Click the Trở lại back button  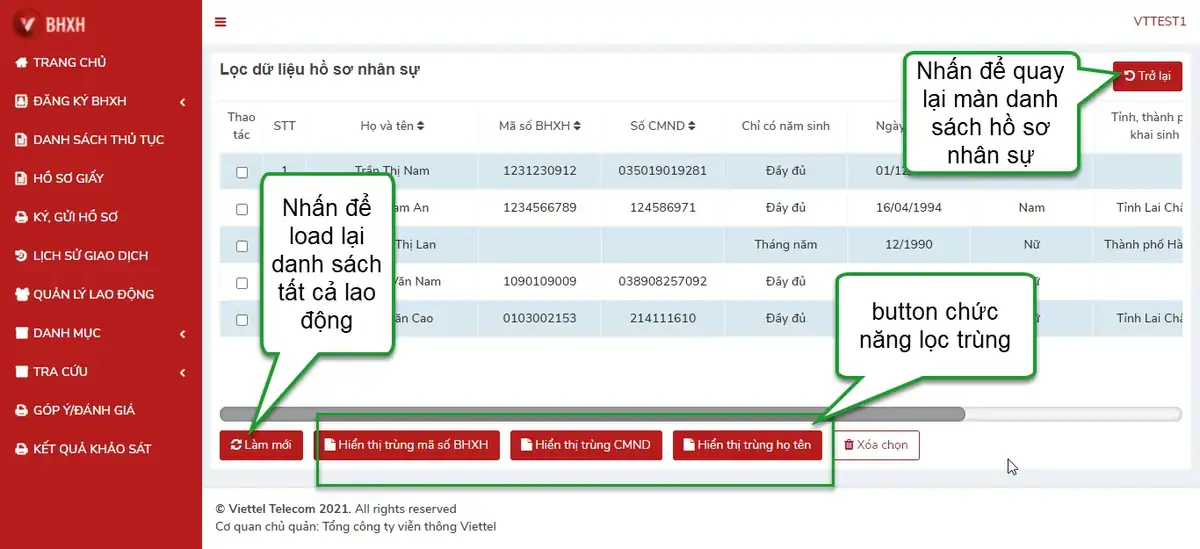point(1147,76)
